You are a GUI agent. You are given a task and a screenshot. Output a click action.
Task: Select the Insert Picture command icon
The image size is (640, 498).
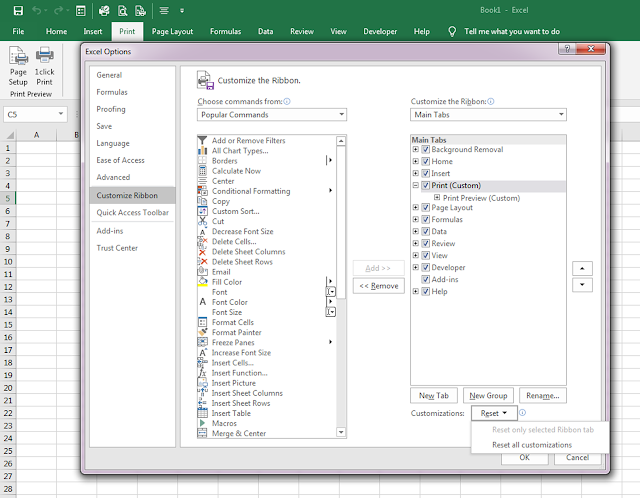click(x=202, y=383)
